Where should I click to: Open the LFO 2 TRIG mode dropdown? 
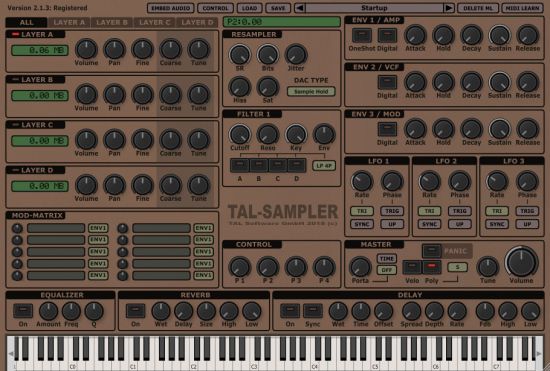click(x=460, y=211)
